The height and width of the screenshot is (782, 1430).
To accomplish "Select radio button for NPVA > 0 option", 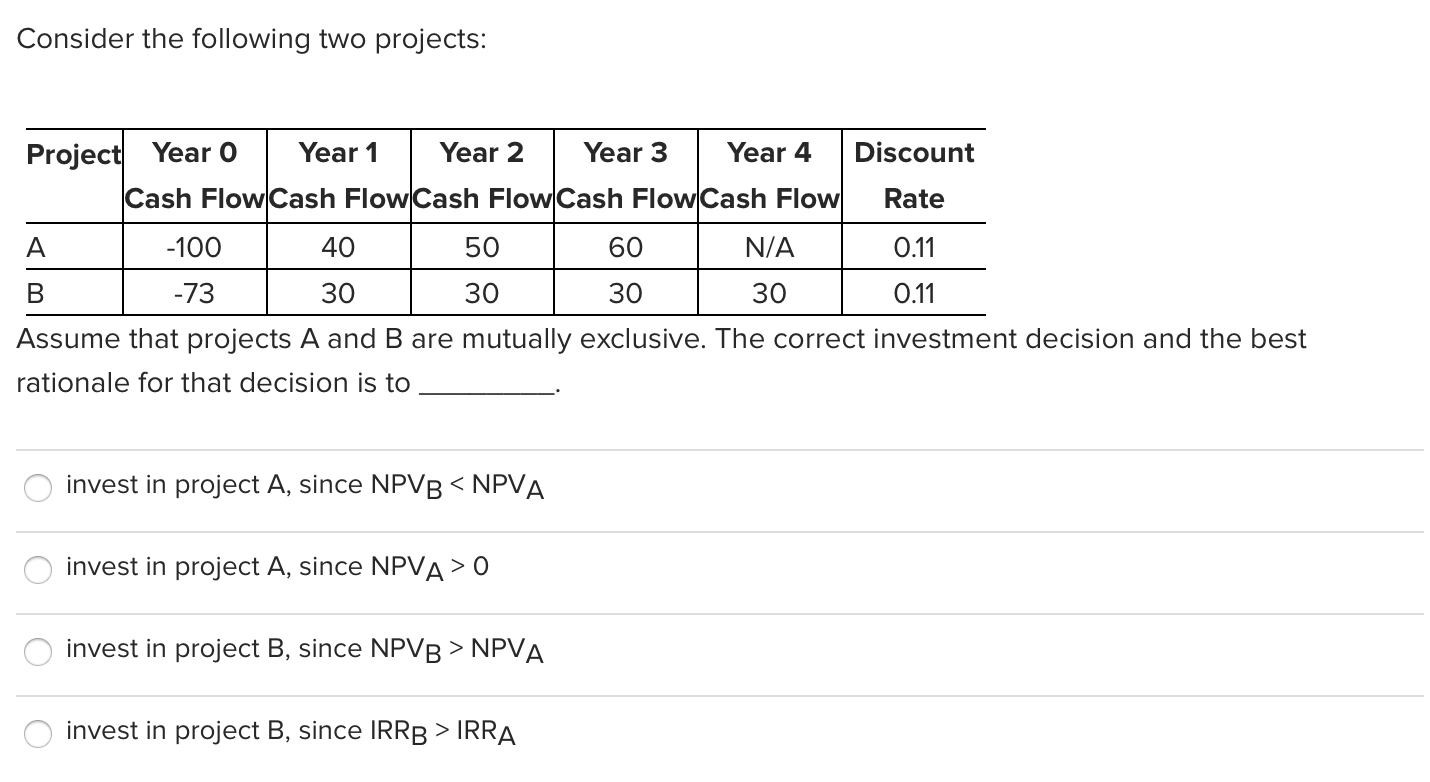I will 37,570.
